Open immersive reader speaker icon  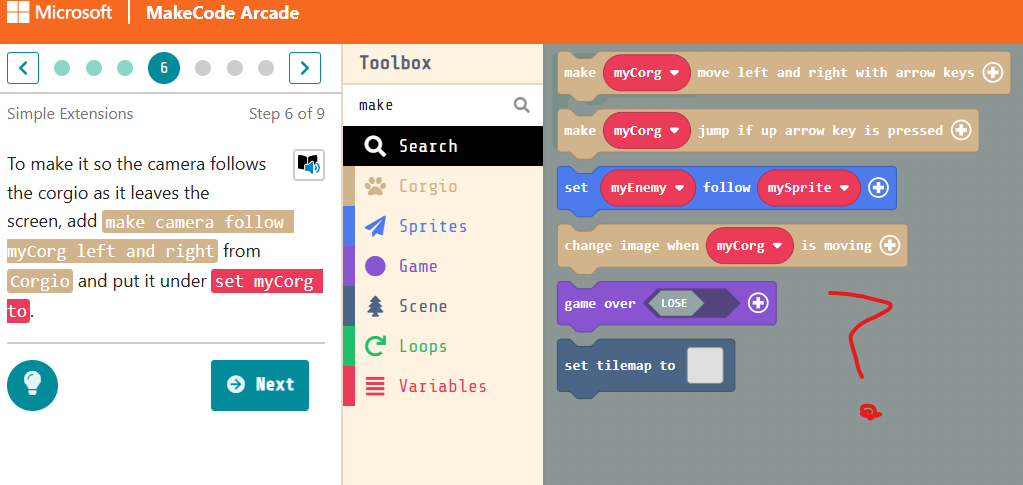309,165
